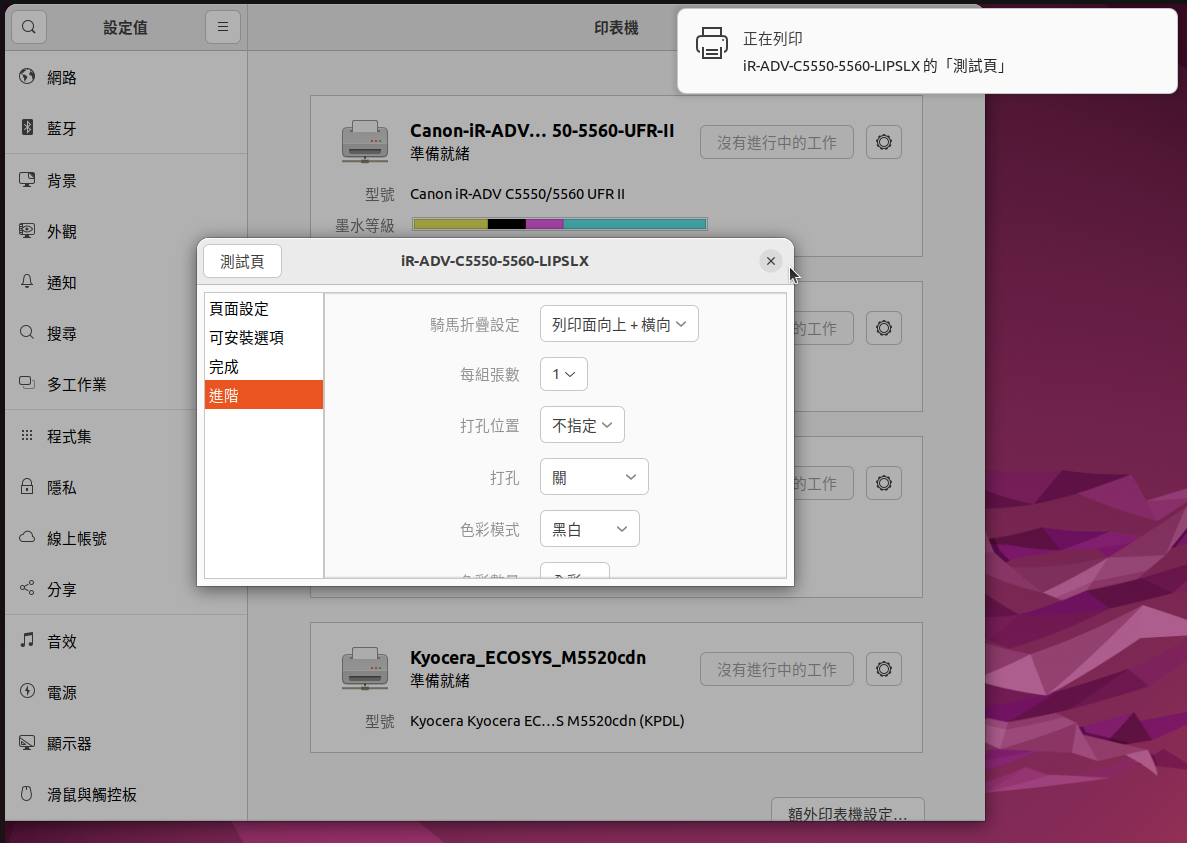1187x843 pixels.
Task: Select the Appearance (外觀) icon
Action: pos(27,230)
